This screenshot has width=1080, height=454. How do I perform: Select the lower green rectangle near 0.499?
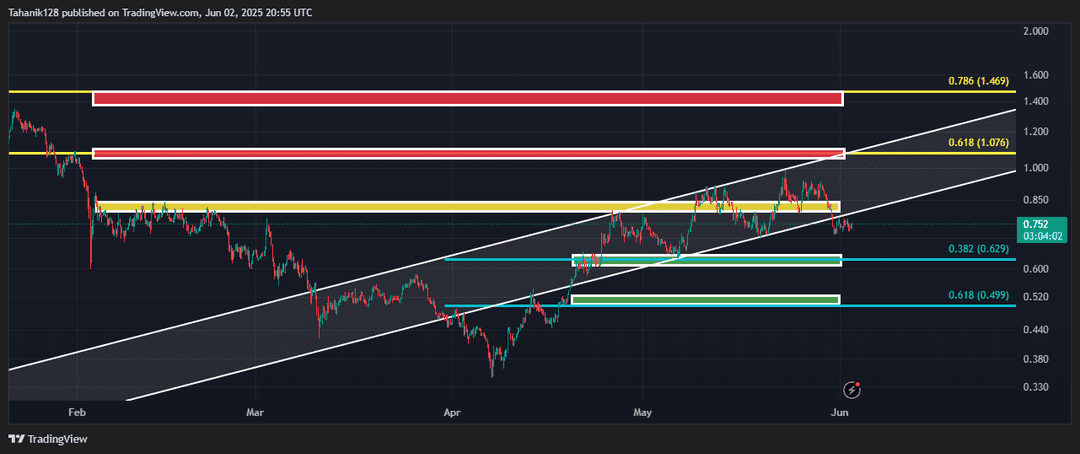706,299
